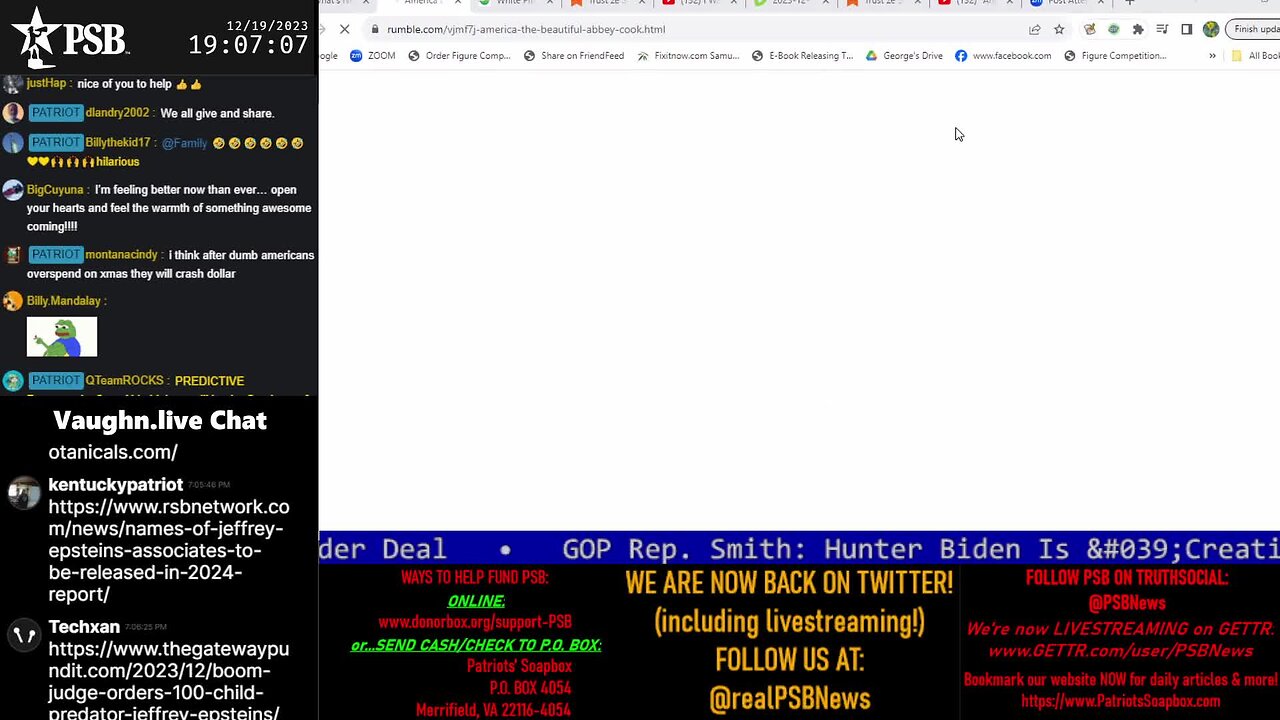Switch to the White tab

pyautogui.click(x=514, y=3)
